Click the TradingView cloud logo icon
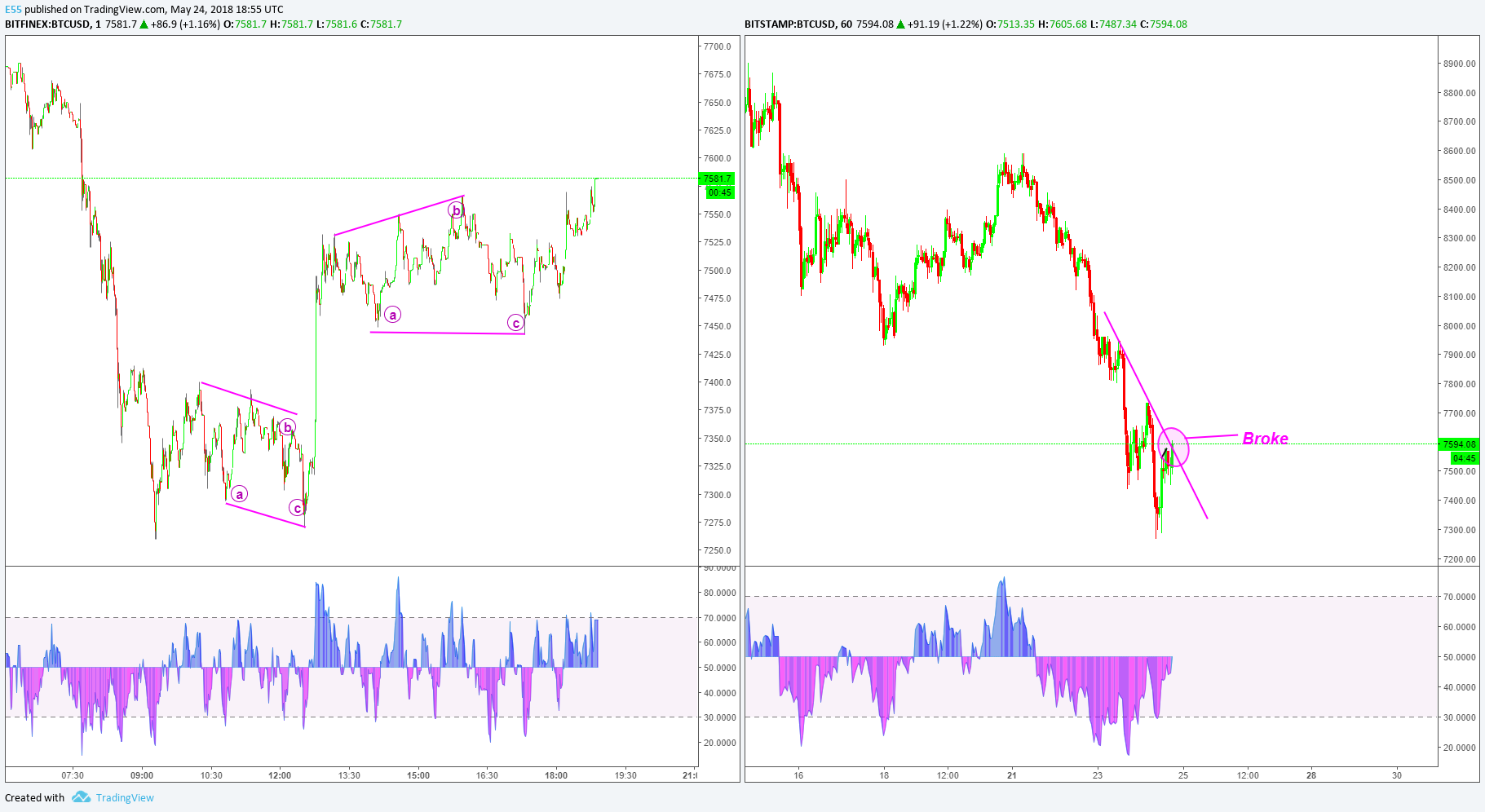The width and height of the screenshot is (1485, 812). [81, 797]
